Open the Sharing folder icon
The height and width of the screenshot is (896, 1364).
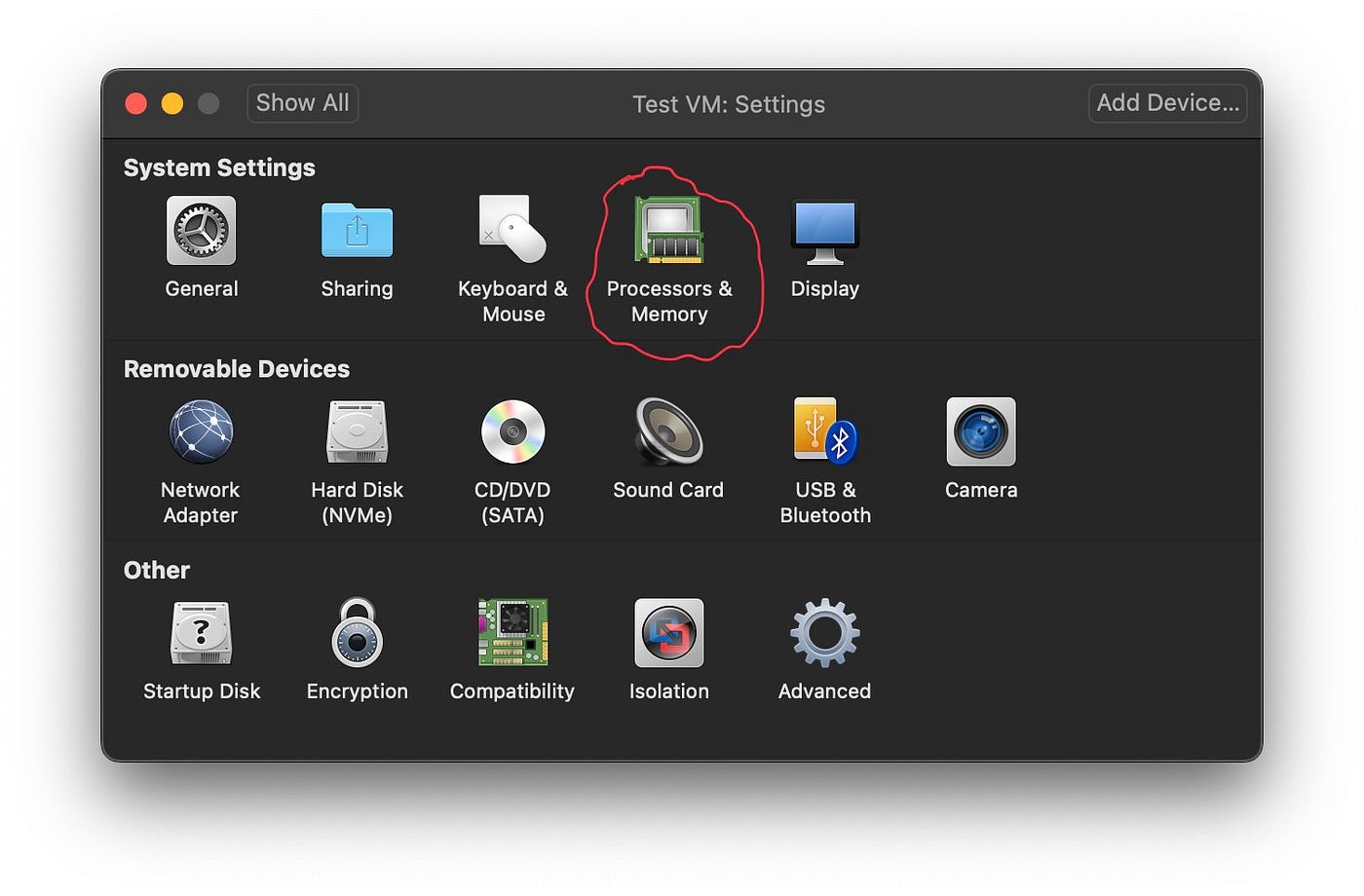click(x=357, y=231)
